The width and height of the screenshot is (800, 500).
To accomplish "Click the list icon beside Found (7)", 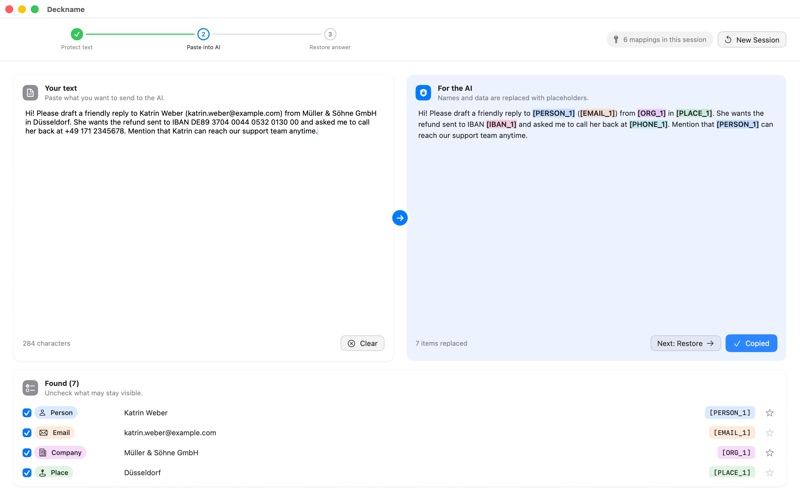I will click(30, 388).
